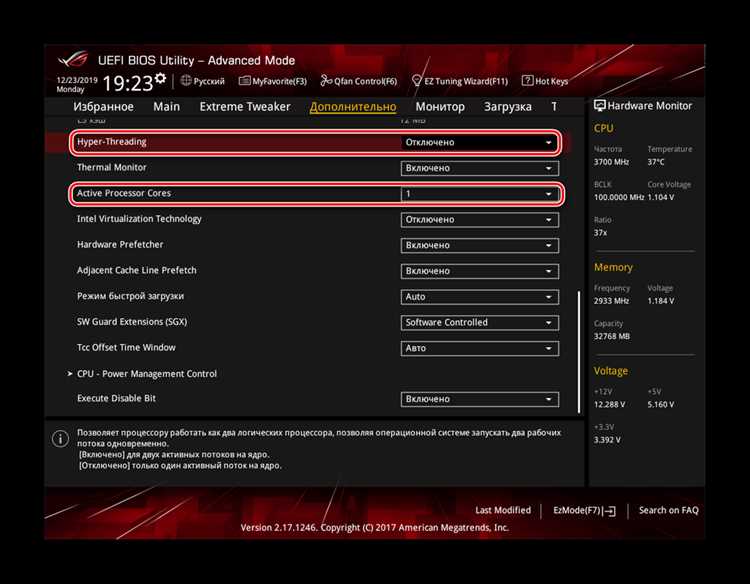Click the info icon in help panel

point(60,439)
